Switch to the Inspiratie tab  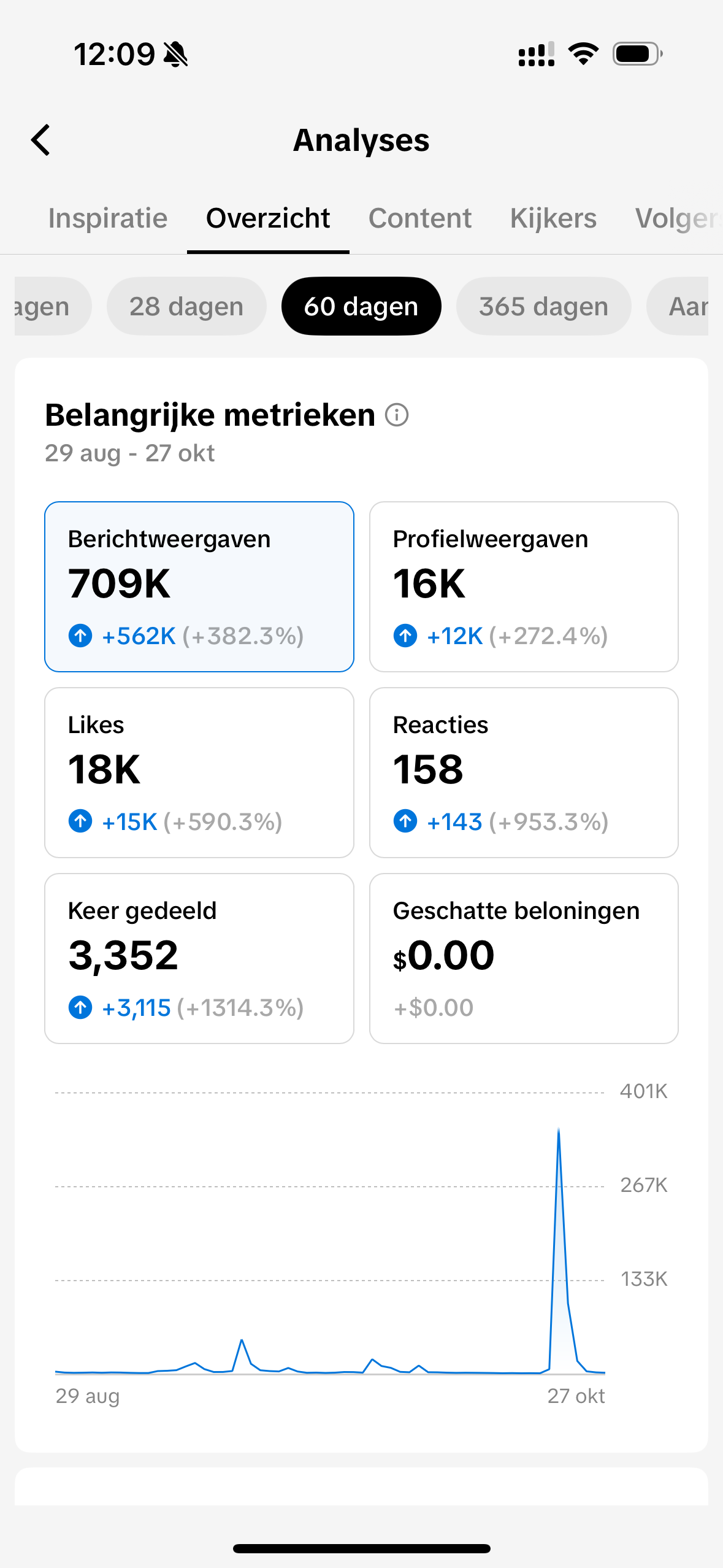tap(108, 218)
